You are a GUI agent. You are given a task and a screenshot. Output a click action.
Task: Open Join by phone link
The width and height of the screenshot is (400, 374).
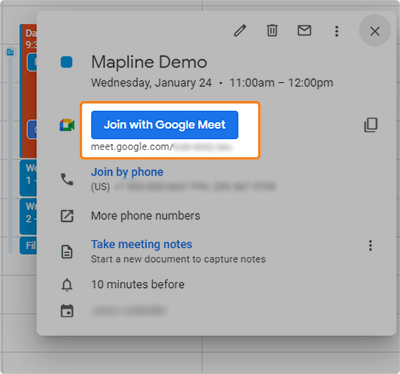coord(127,172)
